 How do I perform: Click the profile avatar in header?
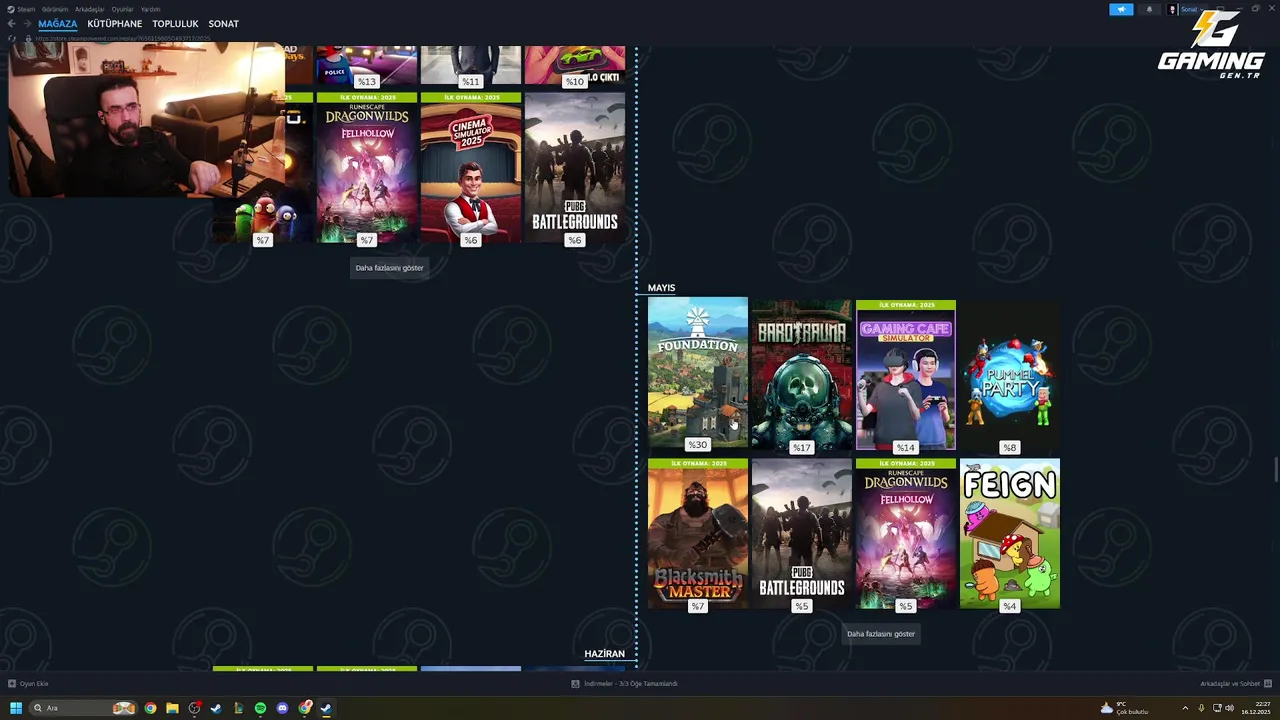point(1173,9)
